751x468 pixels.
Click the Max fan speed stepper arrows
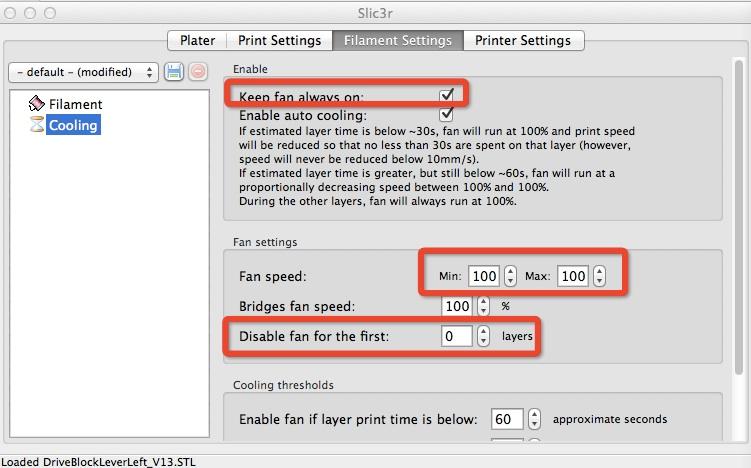(599, 276)
